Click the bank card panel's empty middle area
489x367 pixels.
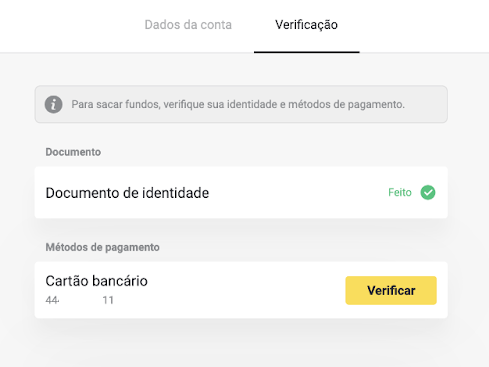pos(247,290)
